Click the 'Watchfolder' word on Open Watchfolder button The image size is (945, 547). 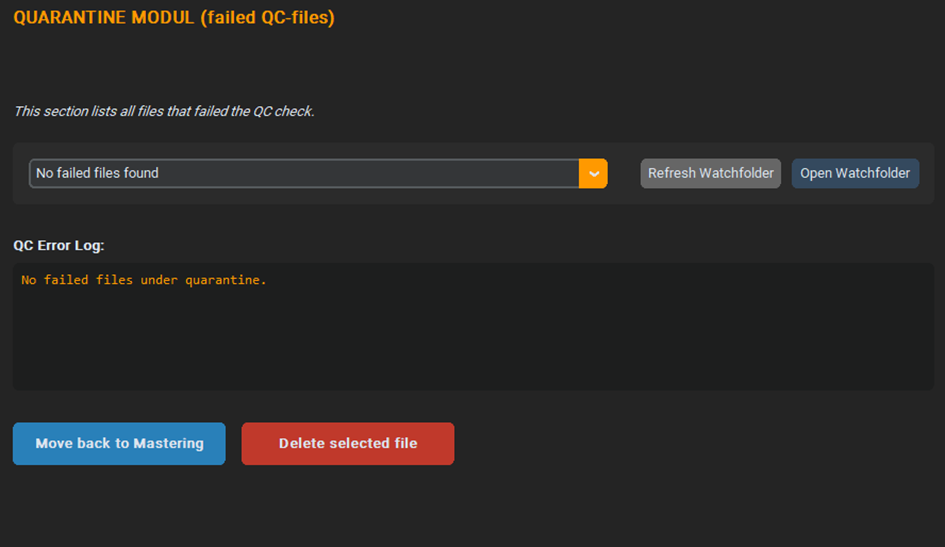(x=873, y=173)
